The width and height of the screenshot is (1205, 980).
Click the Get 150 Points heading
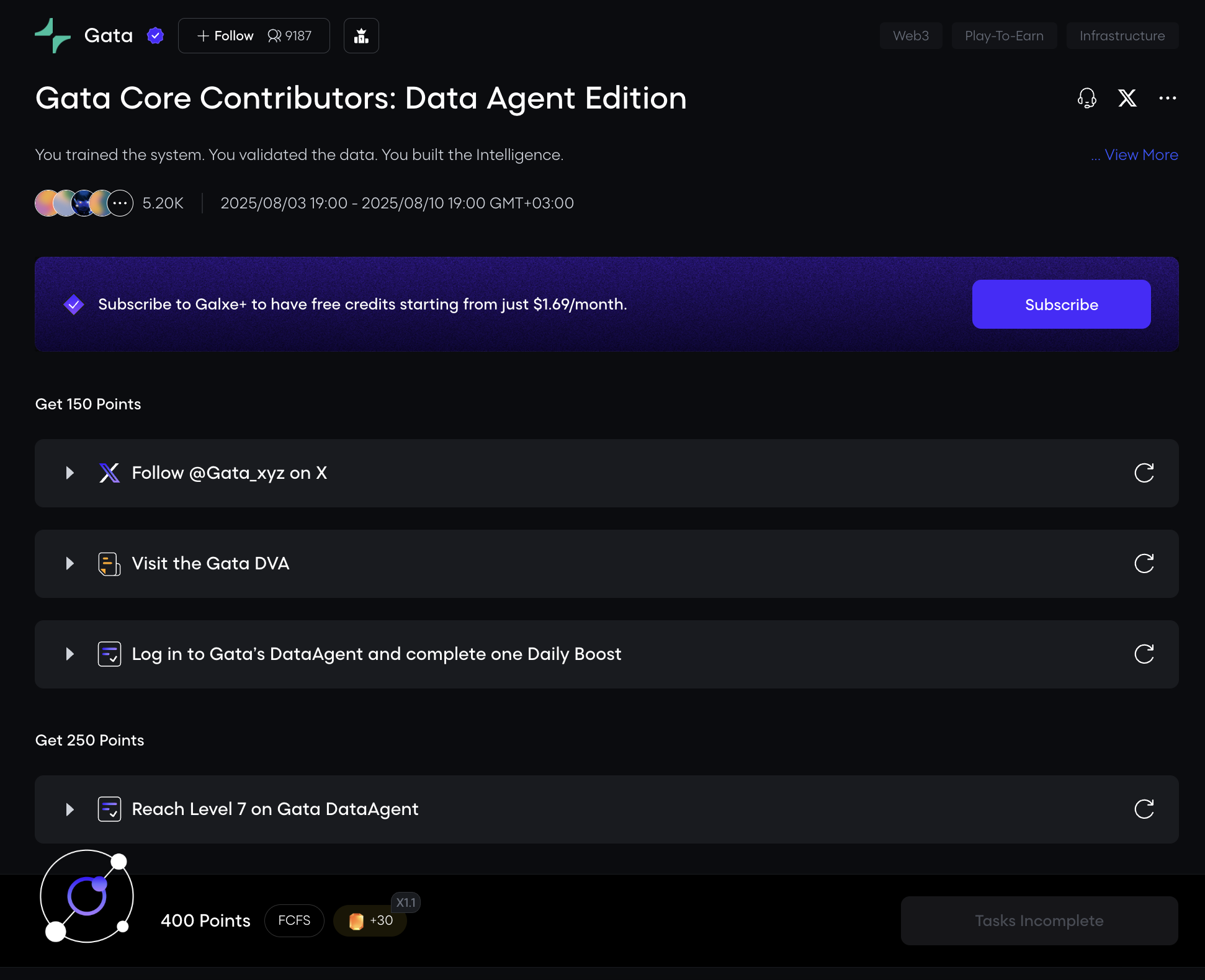pos(88,404)
